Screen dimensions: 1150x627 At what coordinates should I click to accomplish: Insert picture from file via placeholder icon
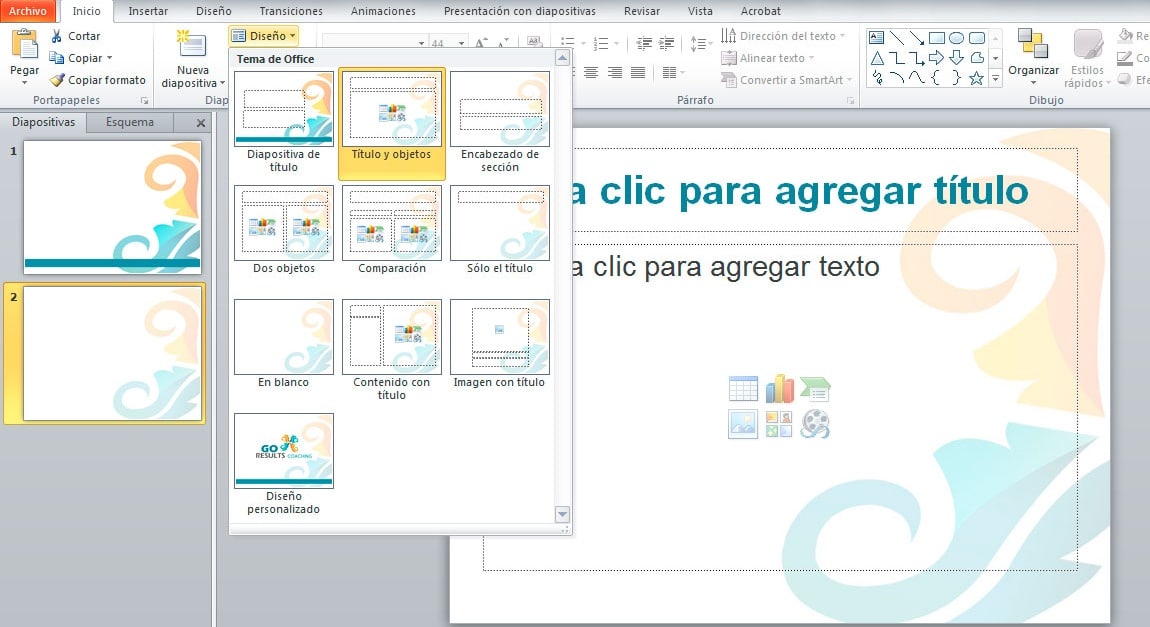[743, 424]
